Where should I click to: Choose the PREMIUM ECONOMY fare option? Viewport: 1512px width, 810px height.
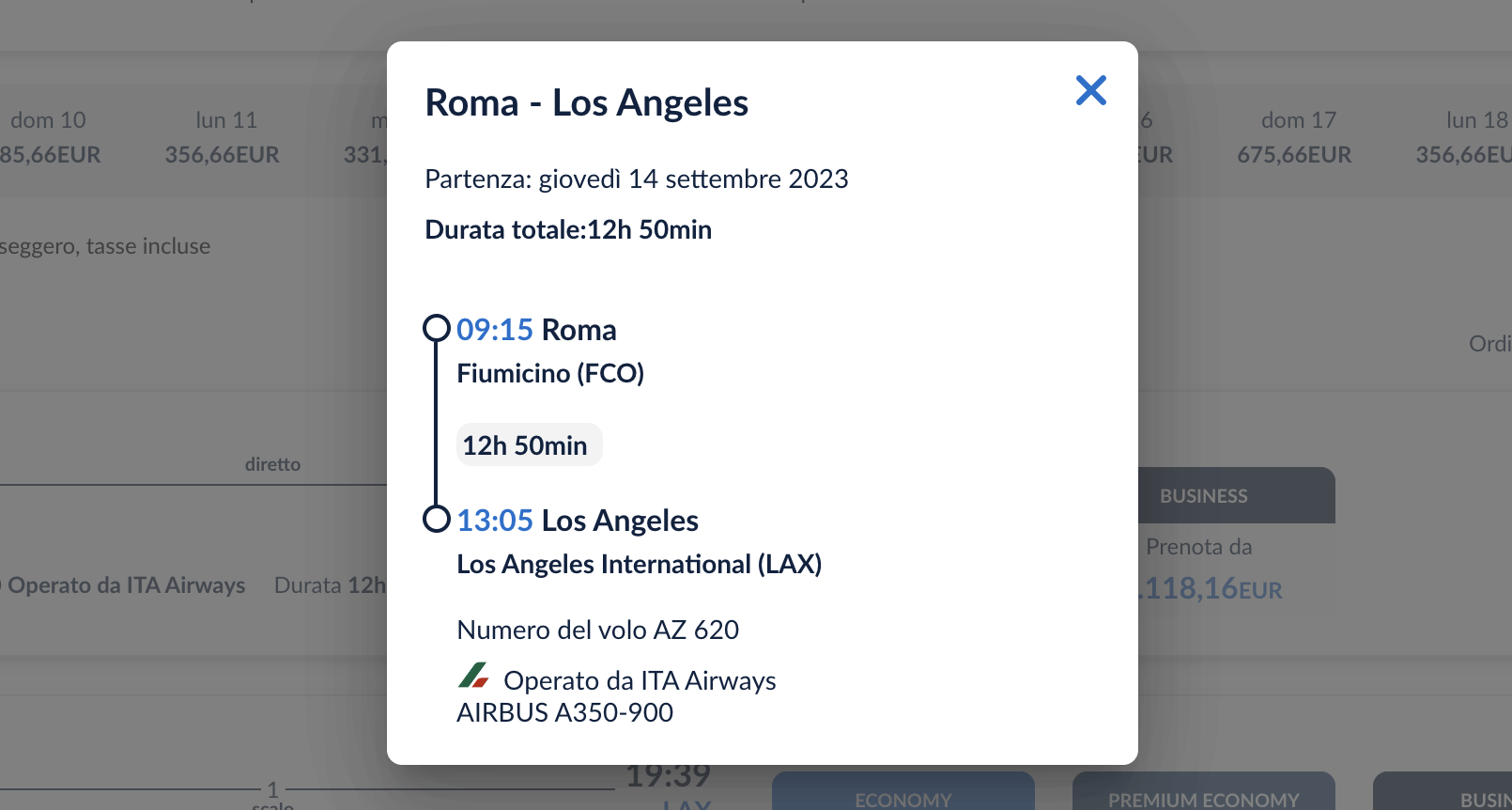pyautogui.click(x=1204, y=791)
